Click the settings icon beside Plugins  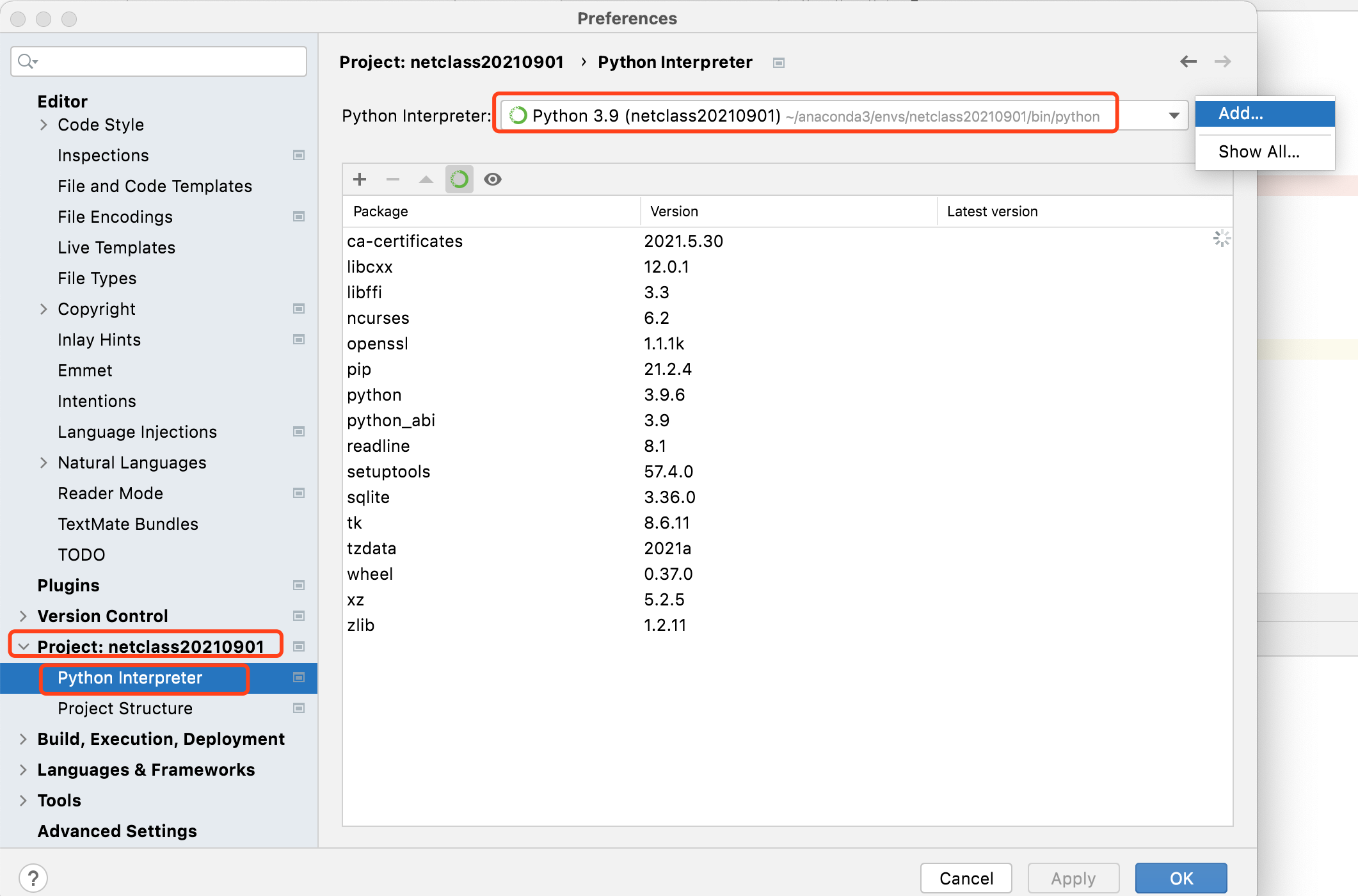pos(299,585)
